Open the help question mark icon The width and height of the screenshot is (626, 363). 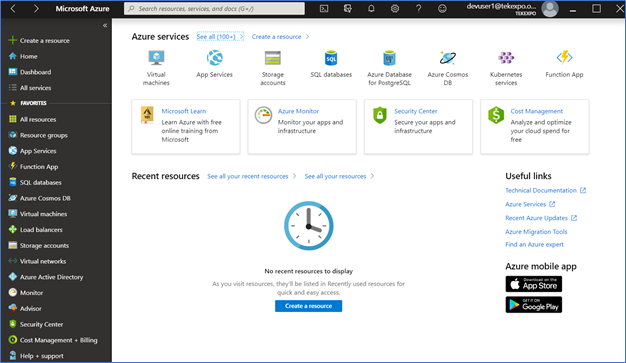tap(418, 8)
